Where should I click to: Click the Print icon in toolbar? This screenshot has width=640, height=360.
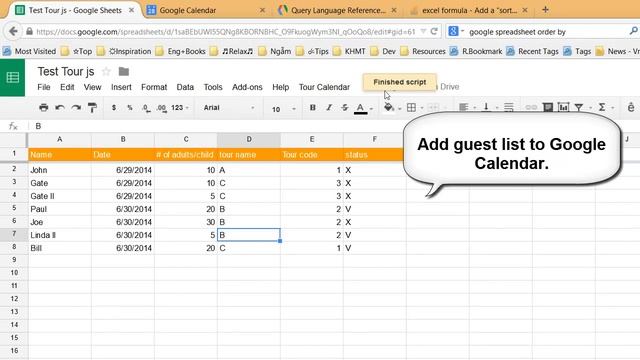(x=43, y=108)
